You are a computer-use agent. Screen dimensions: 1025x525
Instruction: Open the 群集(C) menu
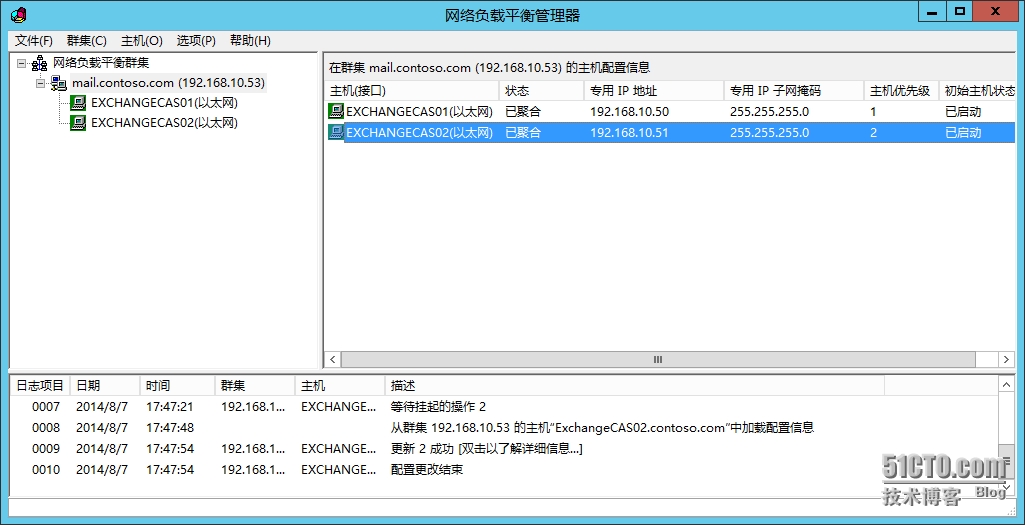[x=86, y=41]
